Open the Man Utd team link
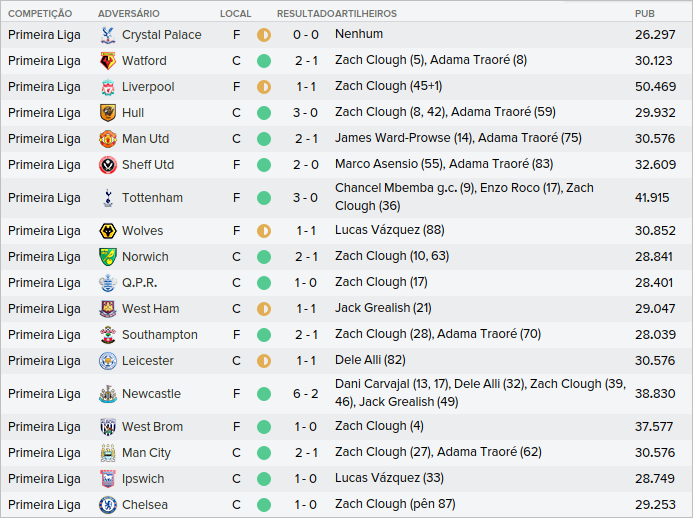The height and width of the screenshot is (518, 693). (x=145, y=139)
